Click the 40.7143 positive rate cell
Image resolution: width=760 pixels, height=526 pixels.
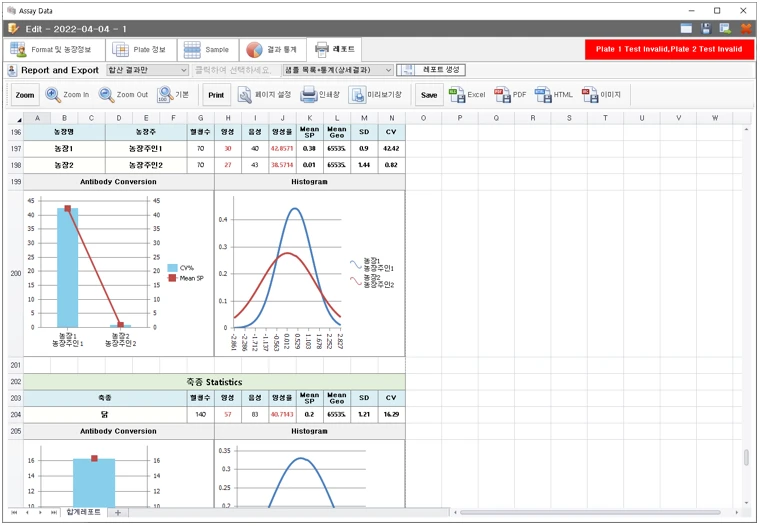[282, 414]
